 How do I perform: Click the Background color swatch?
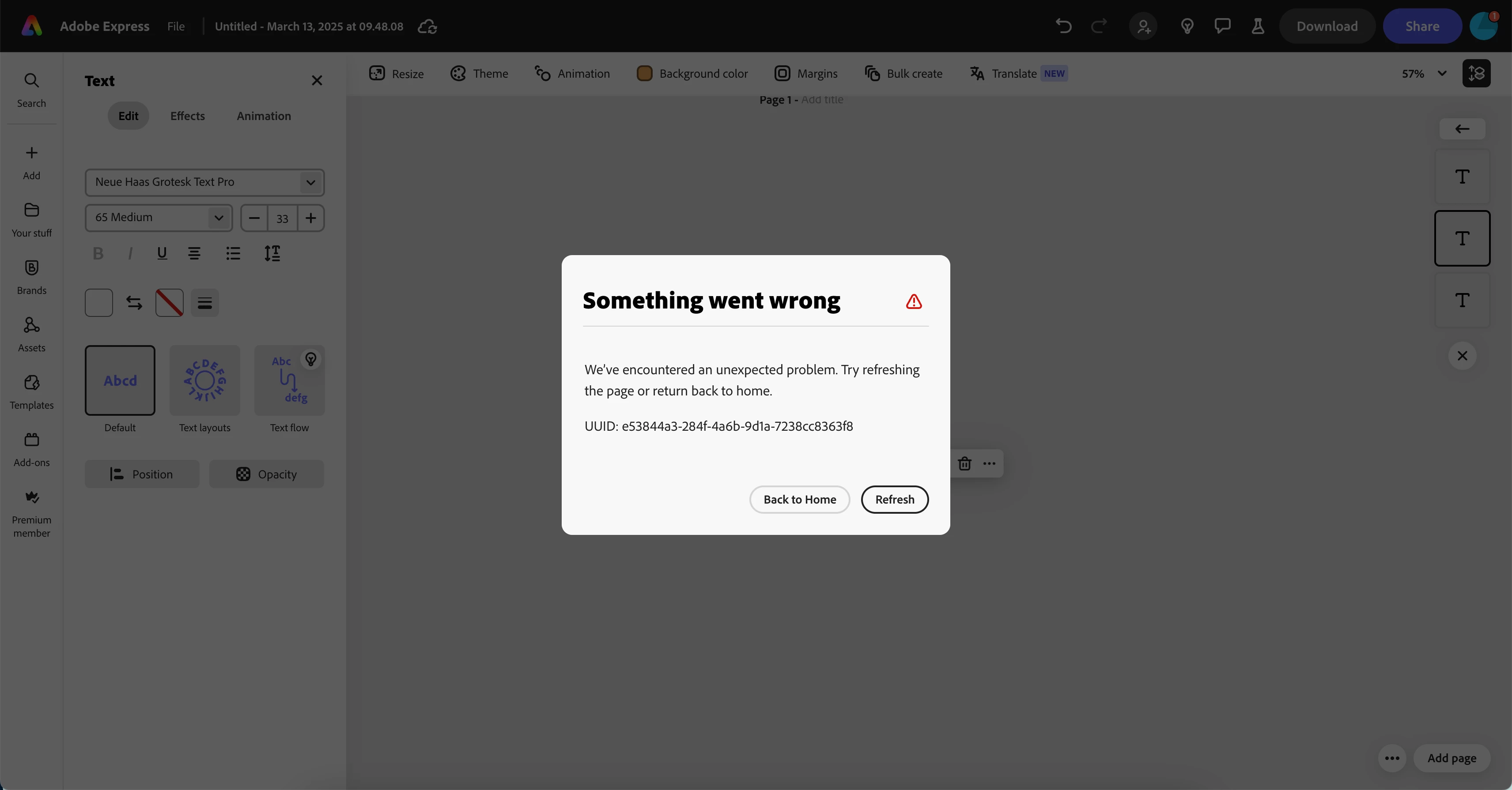point(644,73)
